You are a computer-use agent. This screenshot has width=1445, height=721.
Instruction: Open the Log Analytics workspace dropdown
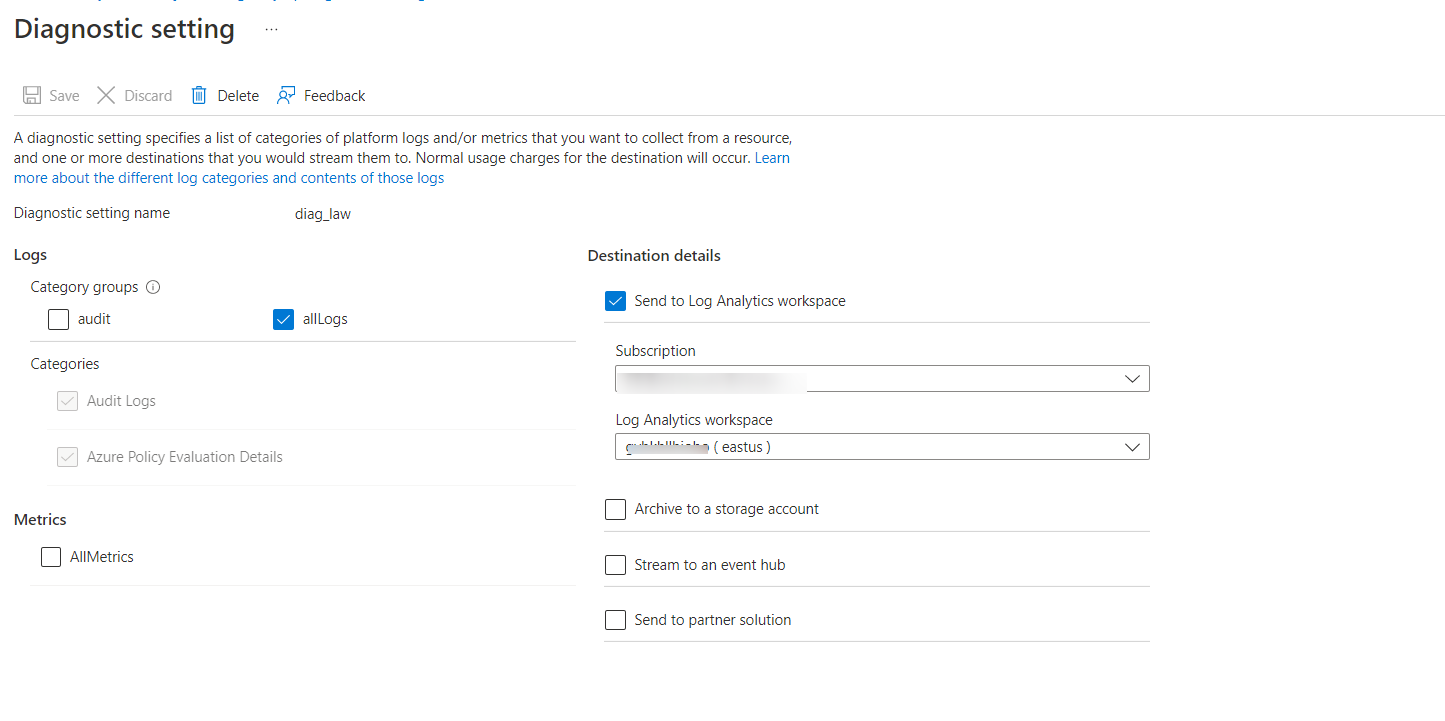[880, 446]
